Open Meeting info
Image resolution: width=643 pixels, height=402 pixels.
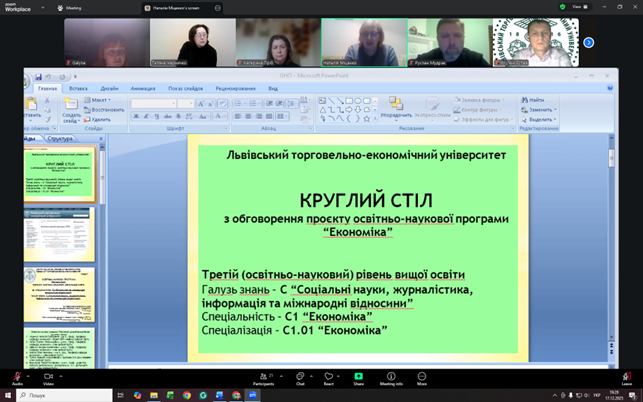[391, 376]
